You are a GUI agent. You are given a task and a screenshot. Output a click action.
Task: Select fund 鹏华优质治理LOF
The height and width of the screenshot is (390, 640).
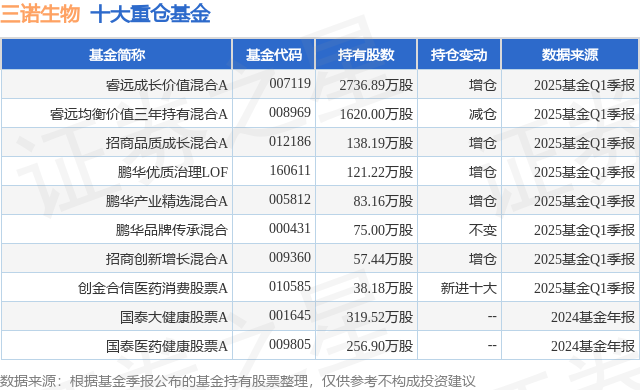coord(173,172)
